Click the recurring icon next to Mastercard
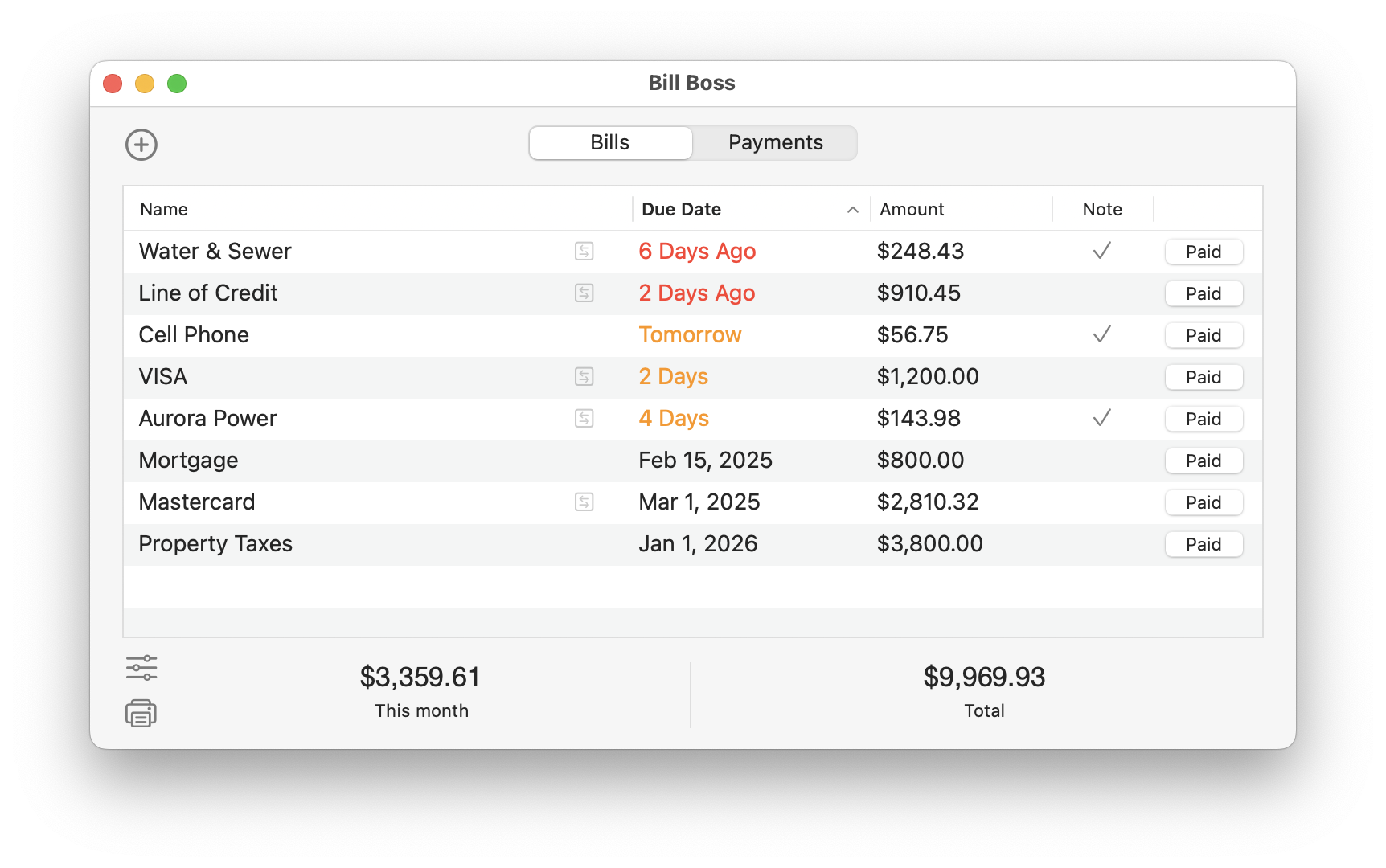Screen dimensions: 1386x868 tap(584, 502)
